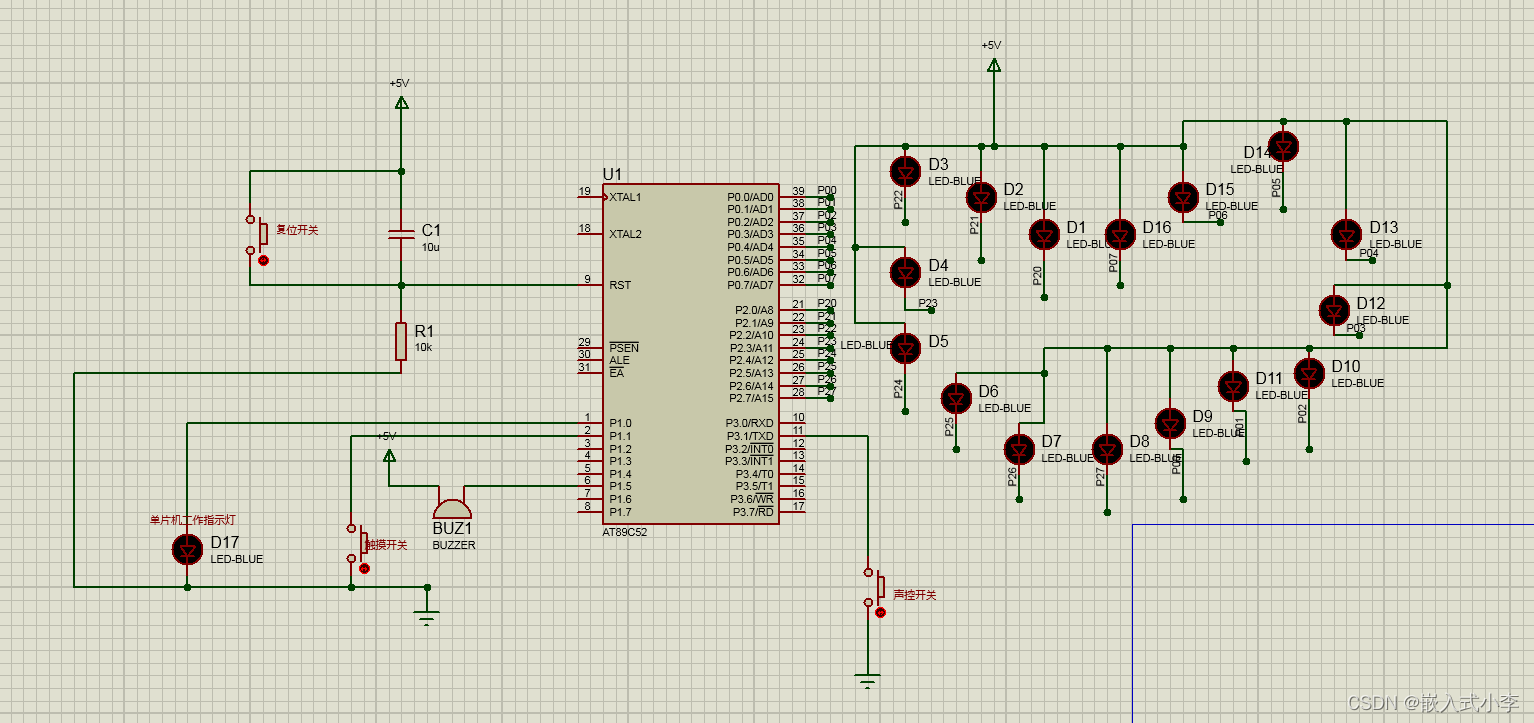Select LED D10 symbol
This screenshot has height=723, width=1534.
1309,373
